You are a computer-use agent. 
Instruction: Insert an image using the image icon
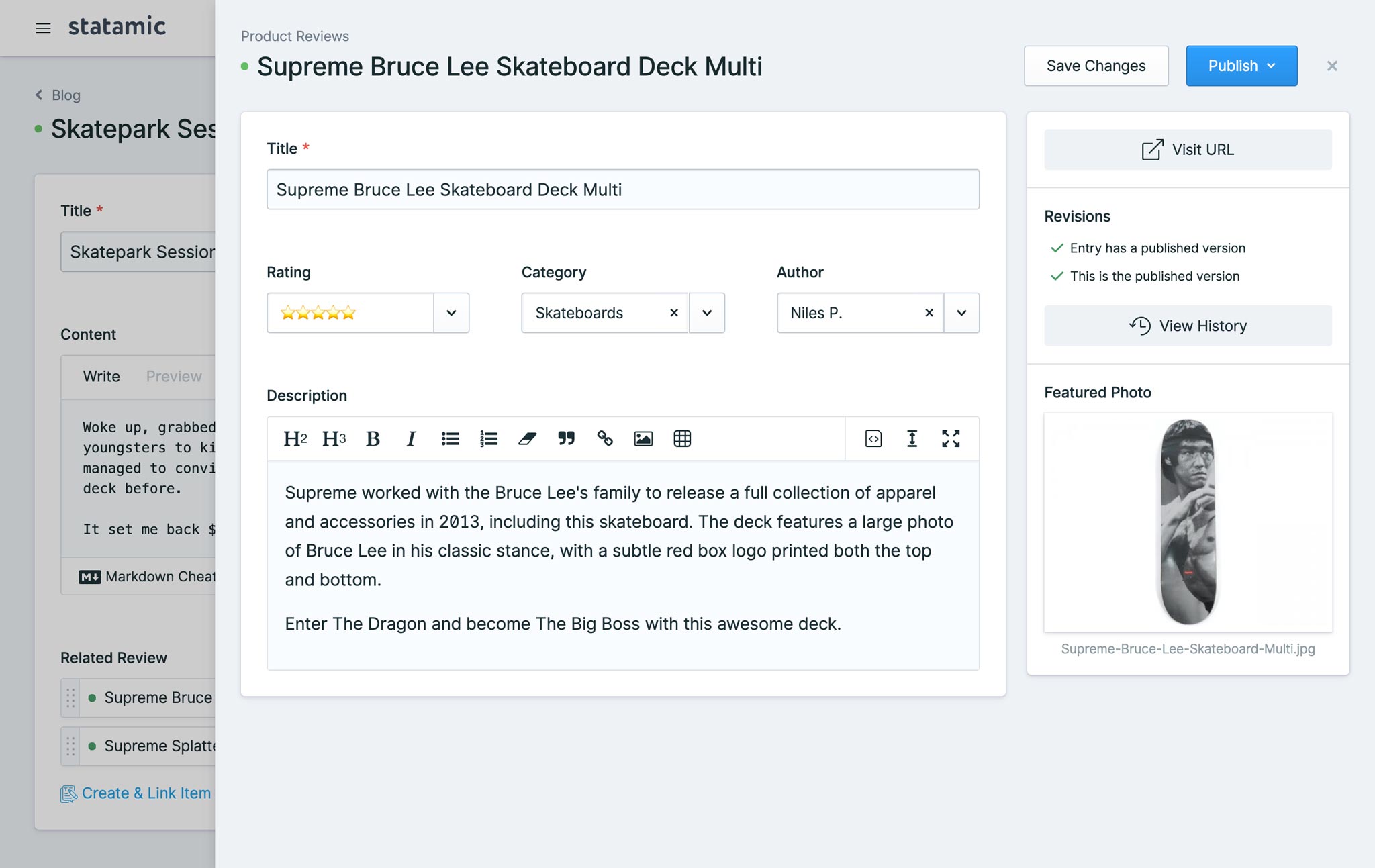[642, 437]
